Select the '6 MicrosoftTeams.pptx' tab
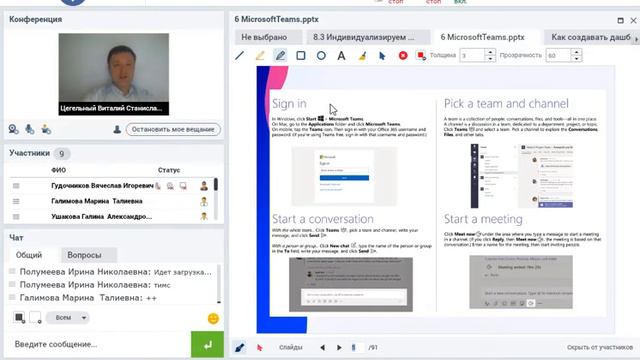640x360 pixels. click(482, 37)
